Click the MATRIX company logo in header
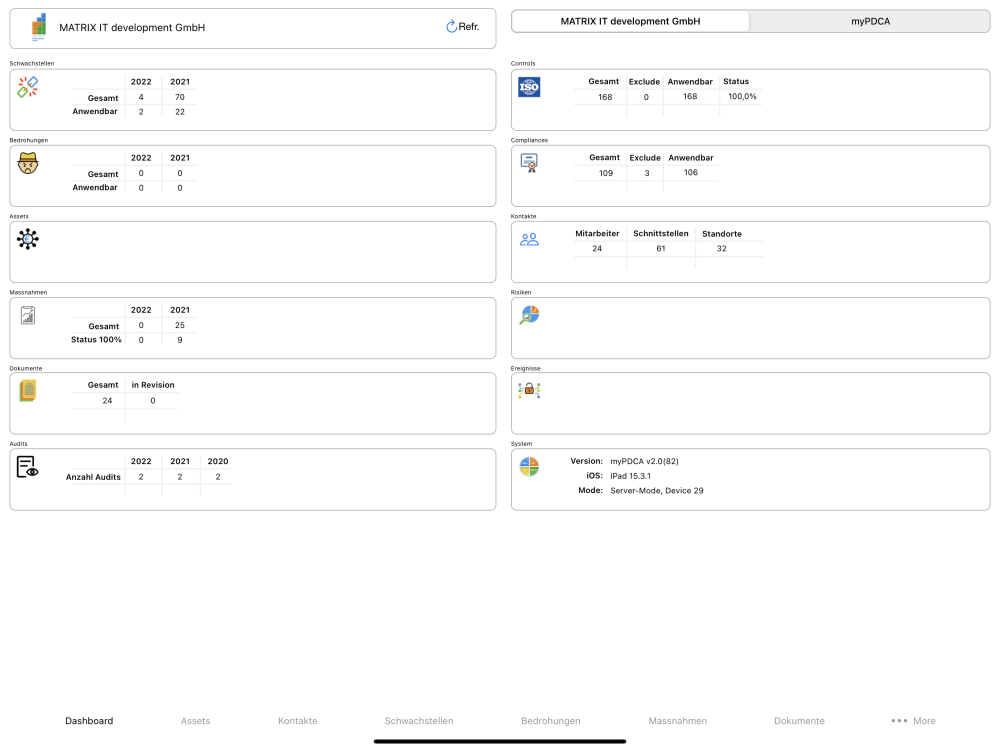1000x749 pixels. [x=39, y=27]
